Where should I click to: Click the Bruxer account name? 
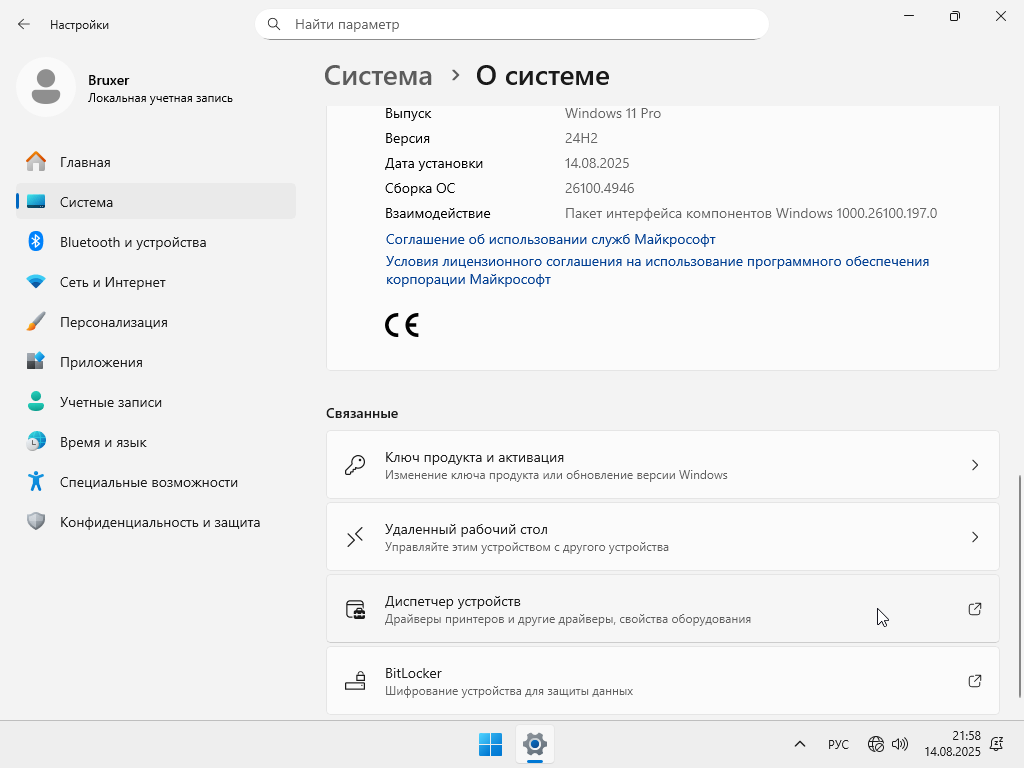pos(108,80)
